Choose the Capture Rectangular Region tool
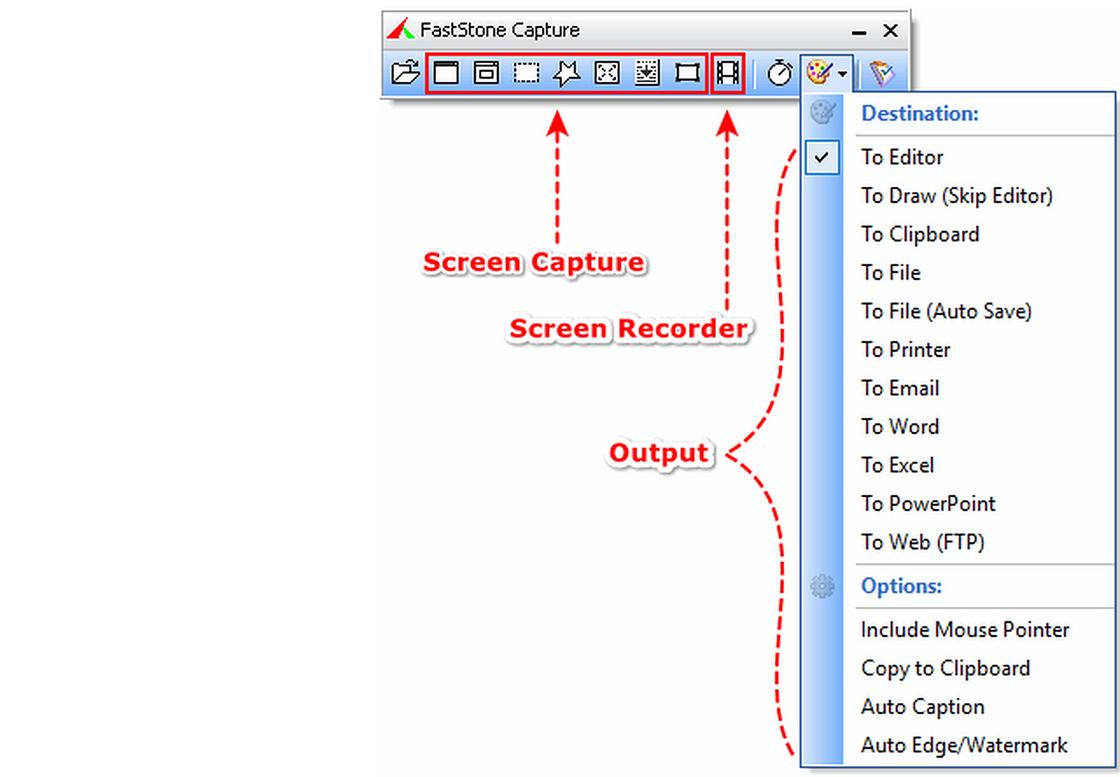The height and width of the screenshot is (777, 1120). click(526, 73)
